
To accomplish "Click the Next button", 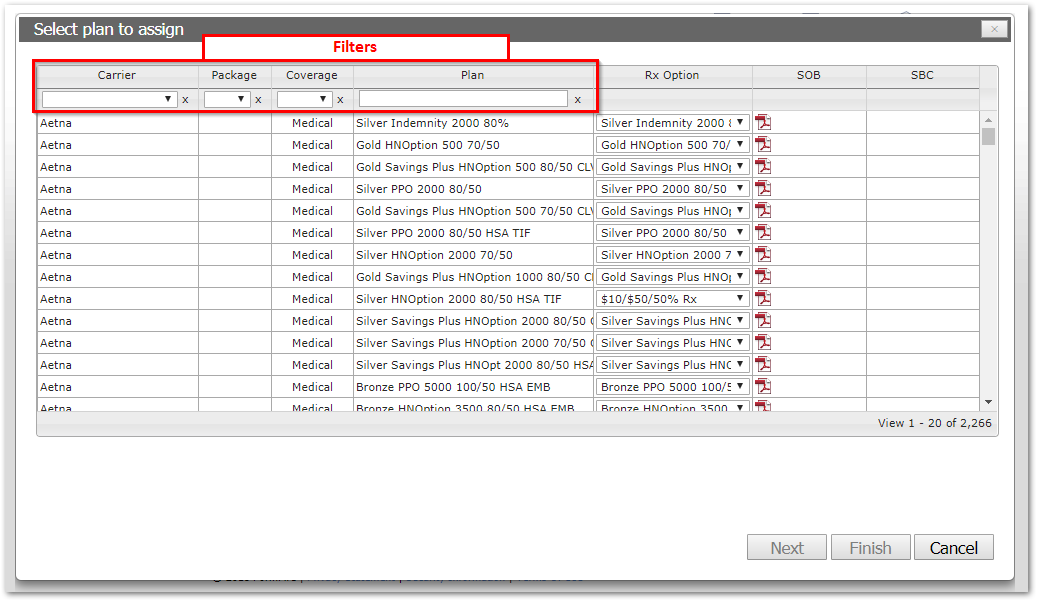I will point(787,548).
